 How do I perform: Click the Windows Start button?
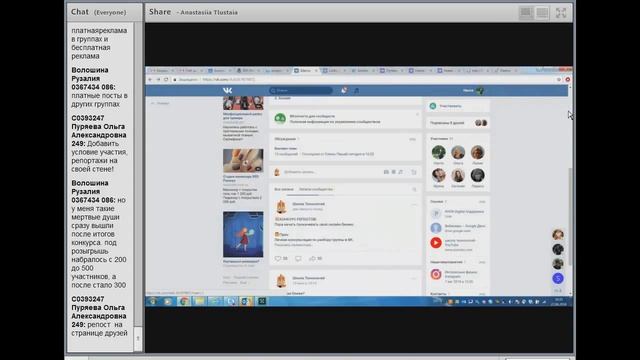(x=153, y=301)
